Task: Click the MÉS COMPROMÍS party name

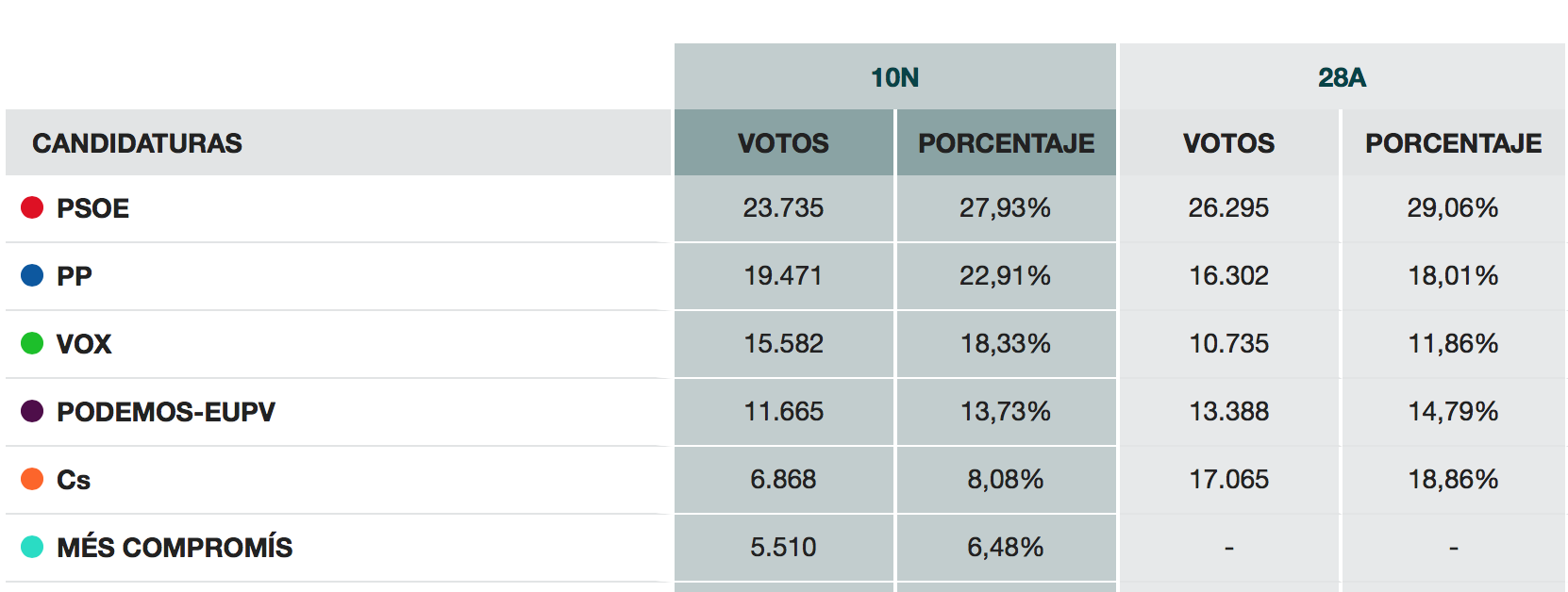Action: [175, 548]
